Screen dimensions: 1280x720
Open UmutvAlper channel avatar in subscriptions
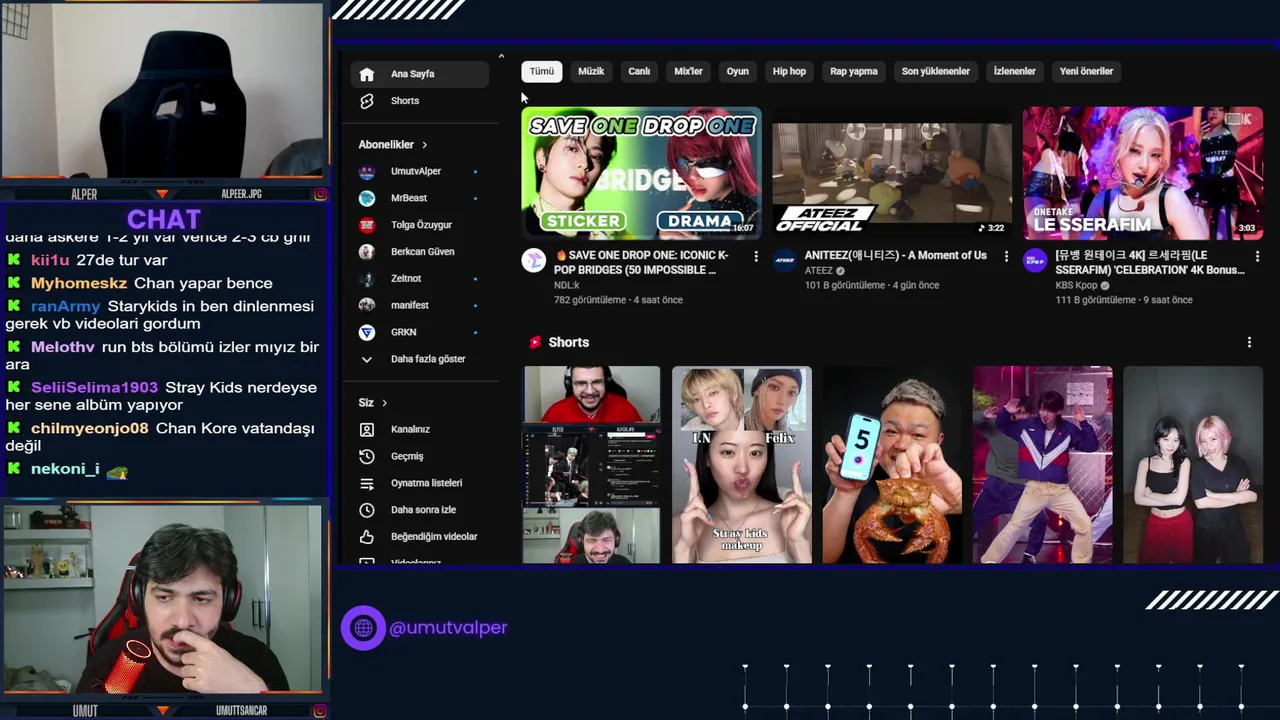tap(367, 171)
